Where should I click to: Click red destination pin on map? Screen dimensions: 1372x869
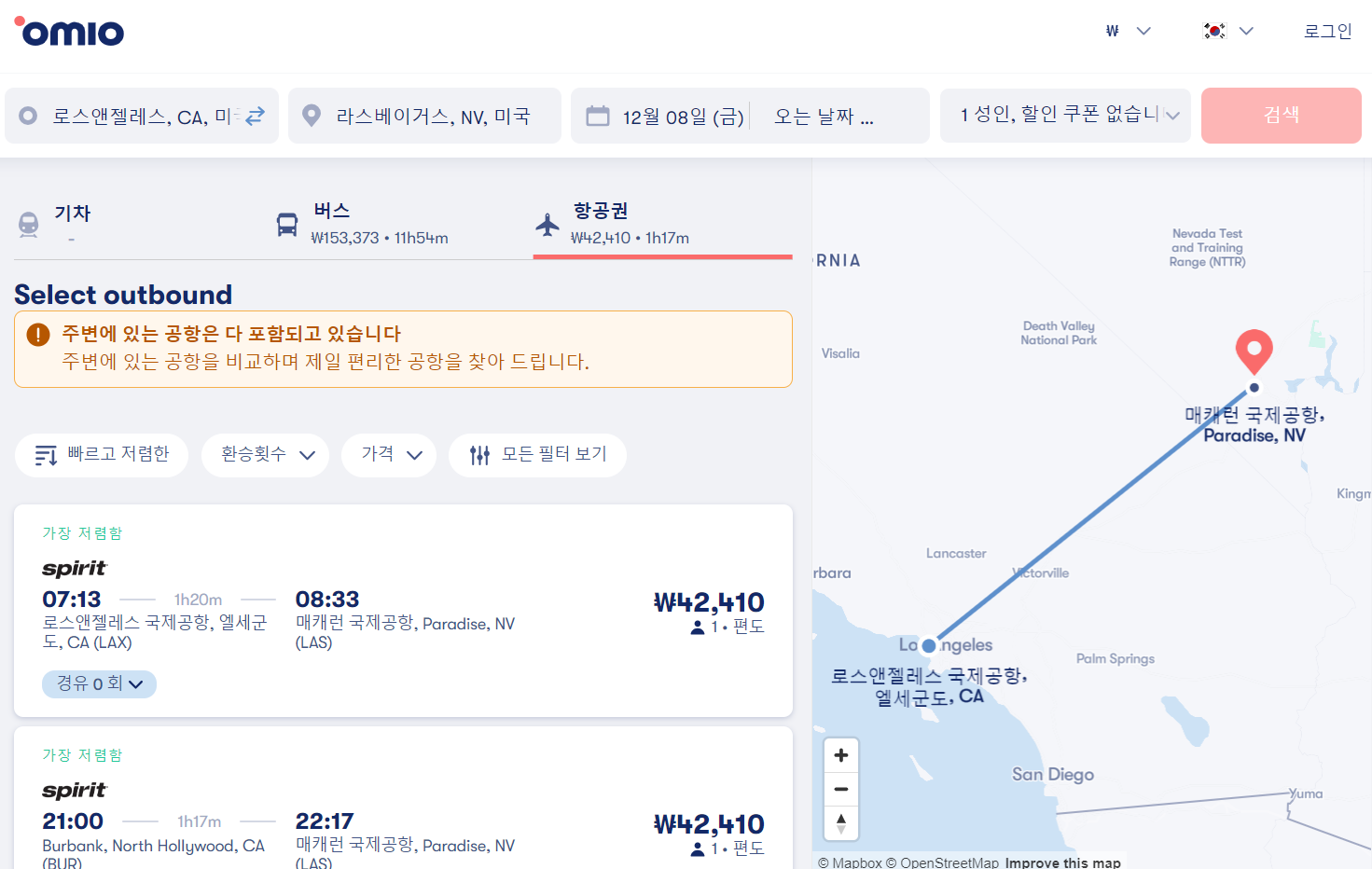pos(1254,352)
